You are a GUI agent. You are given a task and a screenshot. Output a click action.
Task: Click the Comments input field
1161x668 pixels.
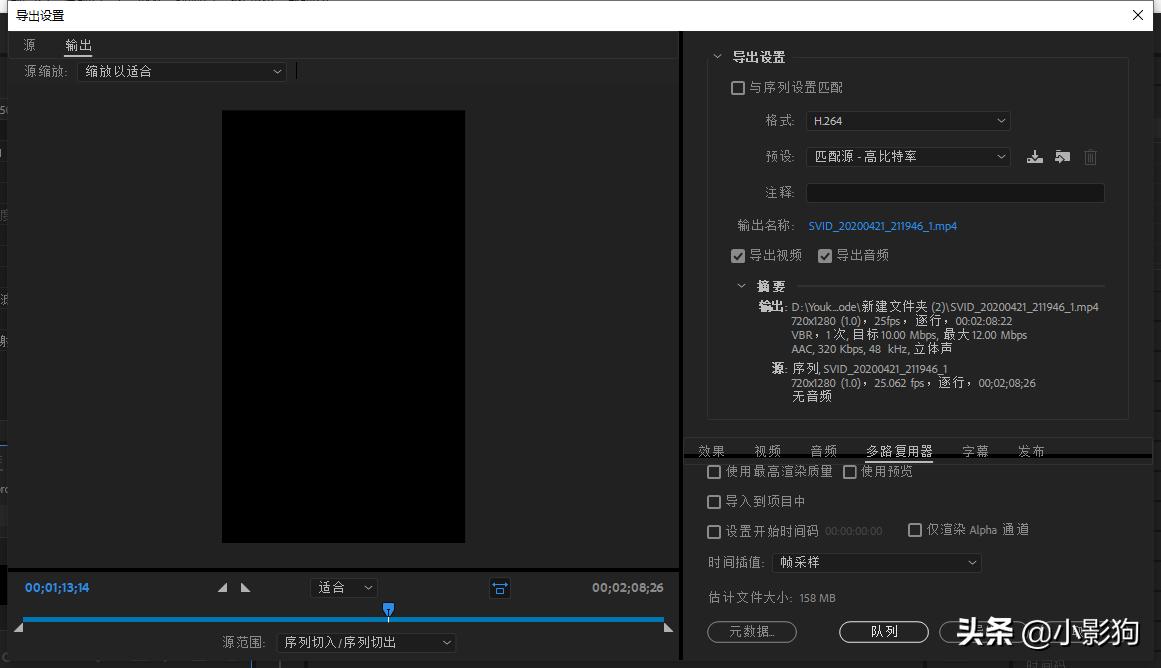955,193
